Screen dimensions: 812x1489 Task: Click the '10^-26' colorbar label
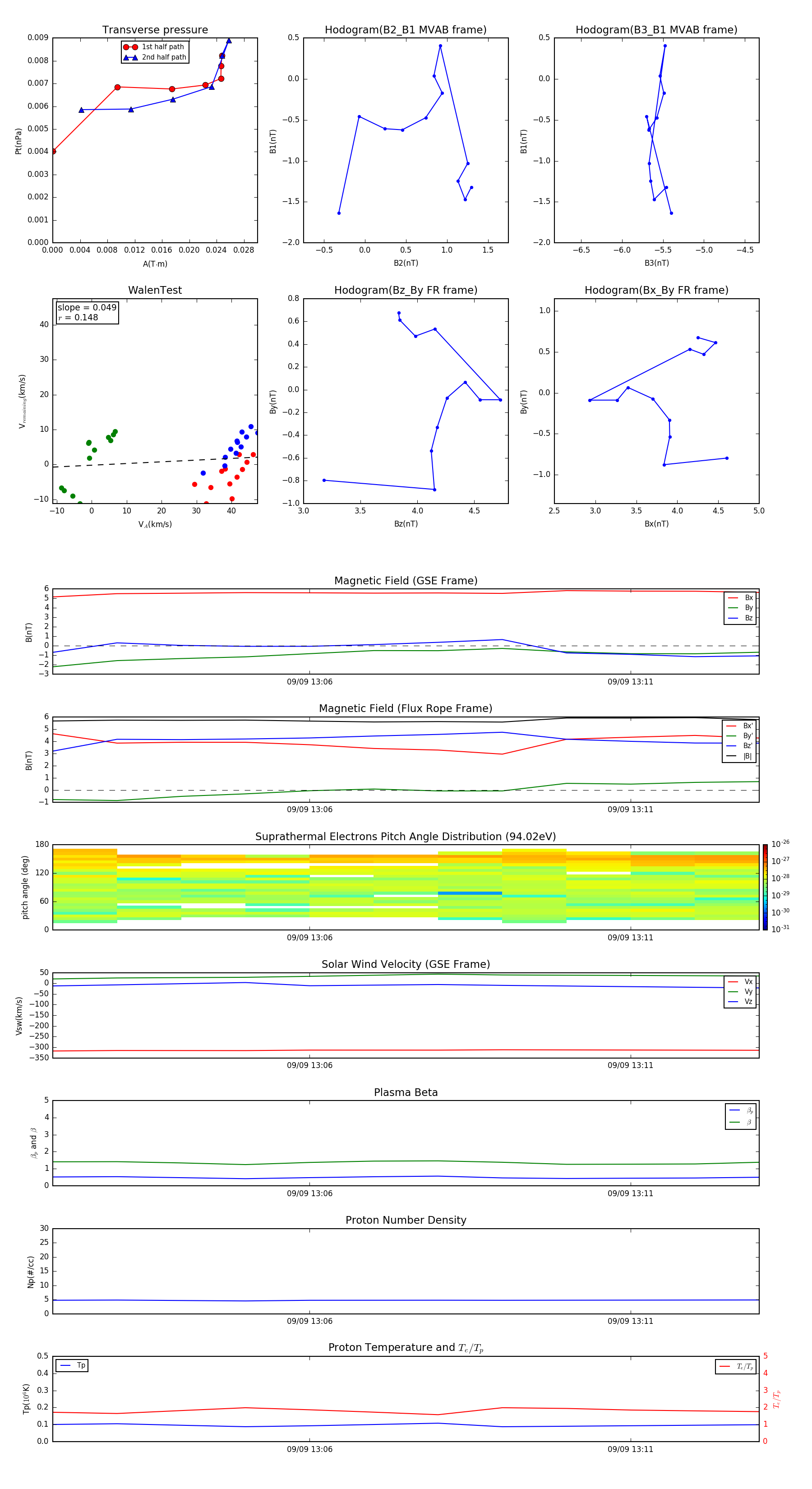pyautogui.click(x=780, y=844)
